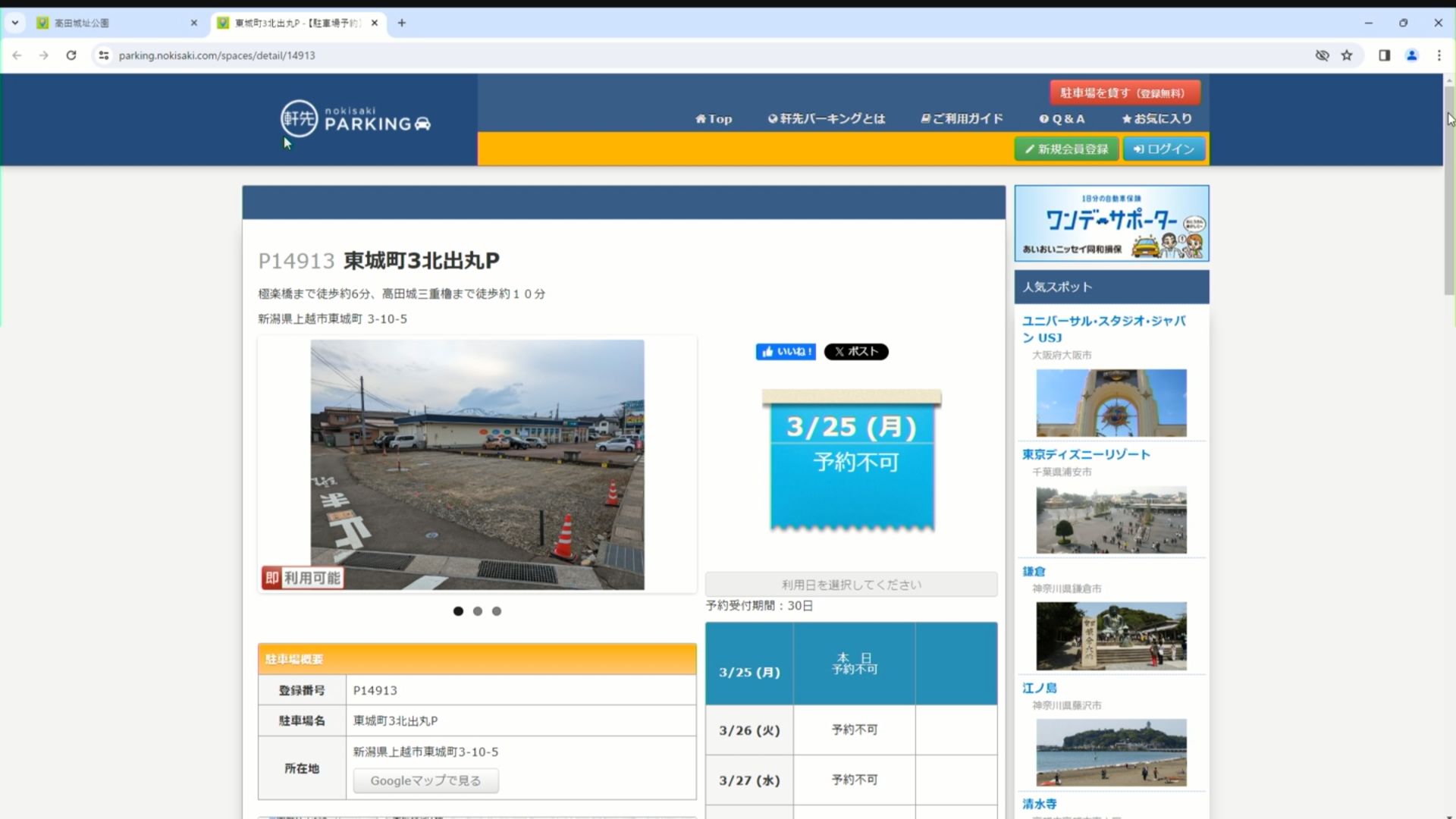Bookmark this page with star icon
The image size is (1456, 819).
[1347, 55]
